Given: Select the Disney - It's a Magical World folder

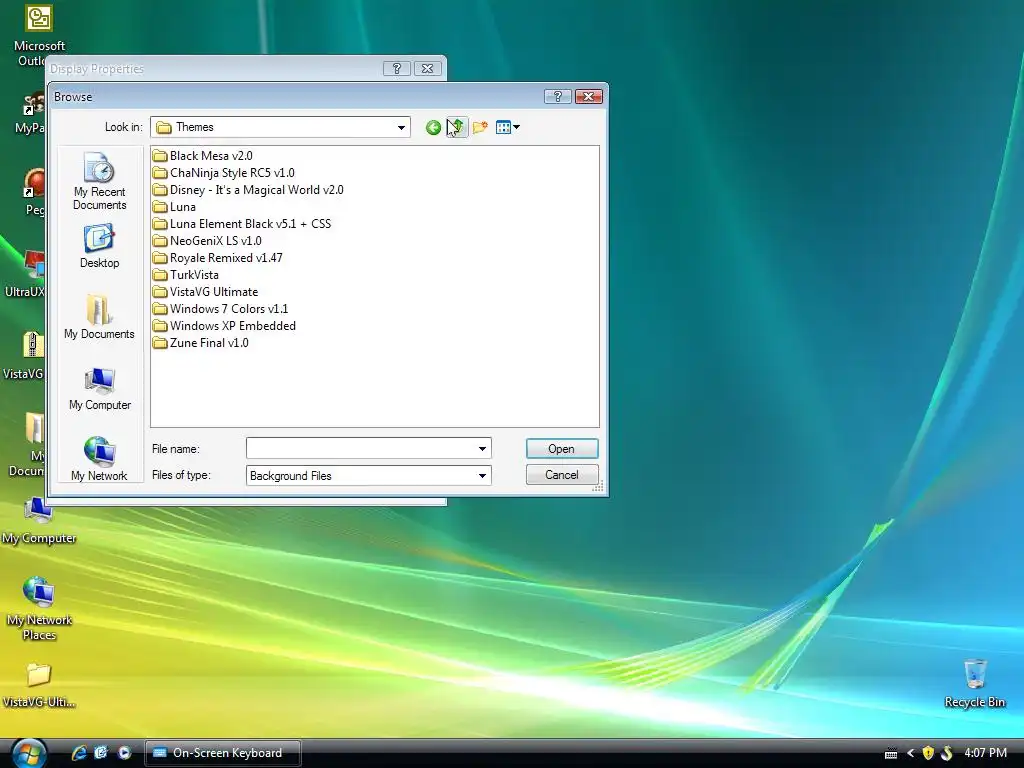Looking at the screenshot, I should click(248, 189).
